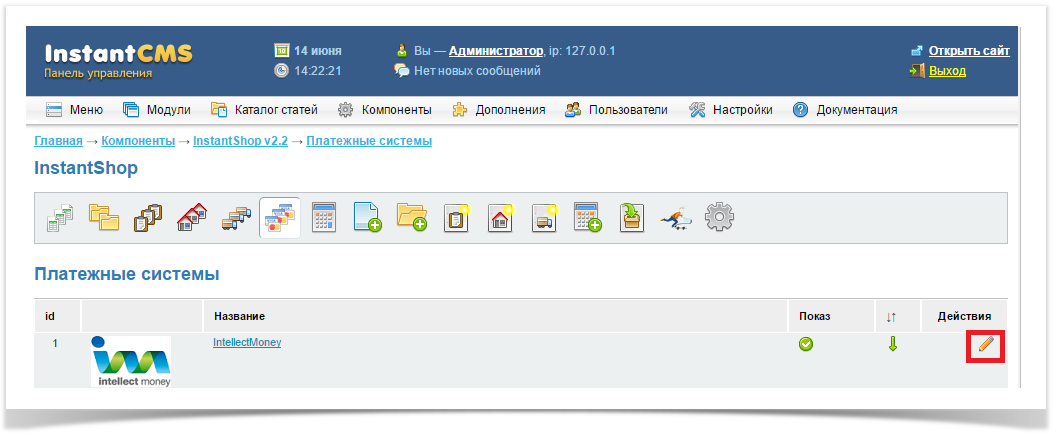Click the red houses icon in toolbar

pos(193,216)
